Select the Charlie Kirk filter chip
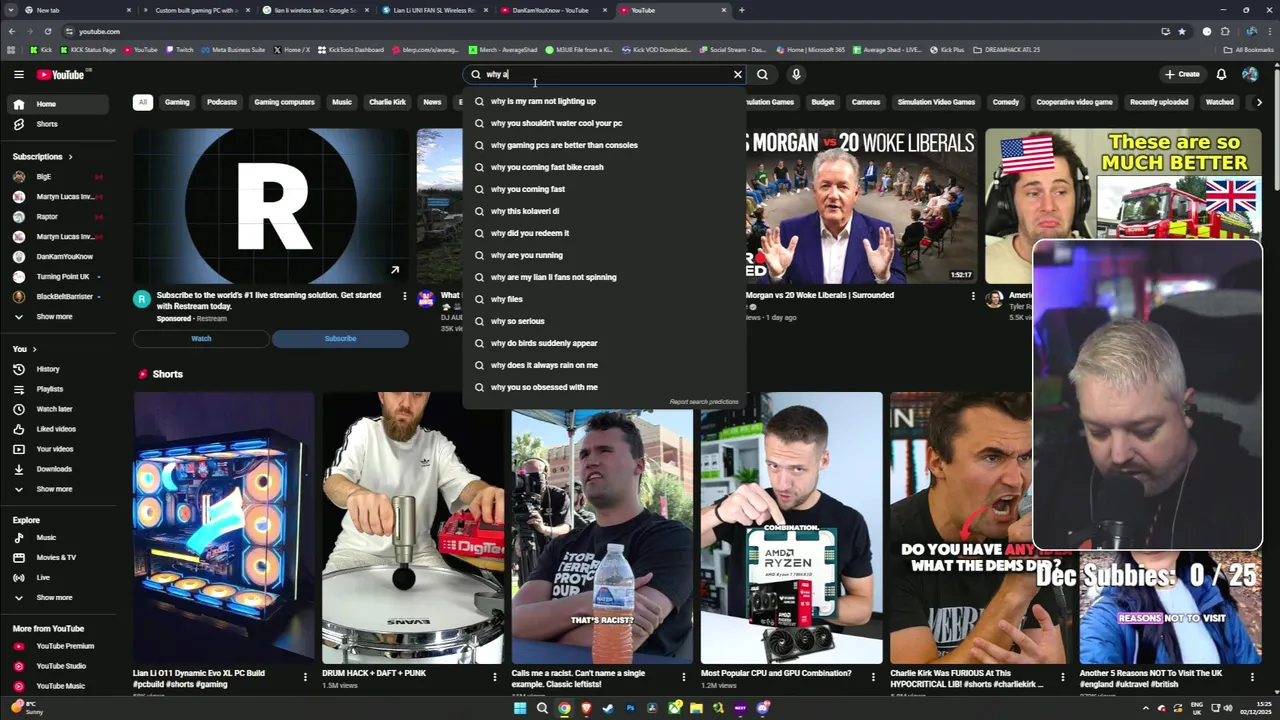This screenshot has height=720, width=1280. pos(387,102)
